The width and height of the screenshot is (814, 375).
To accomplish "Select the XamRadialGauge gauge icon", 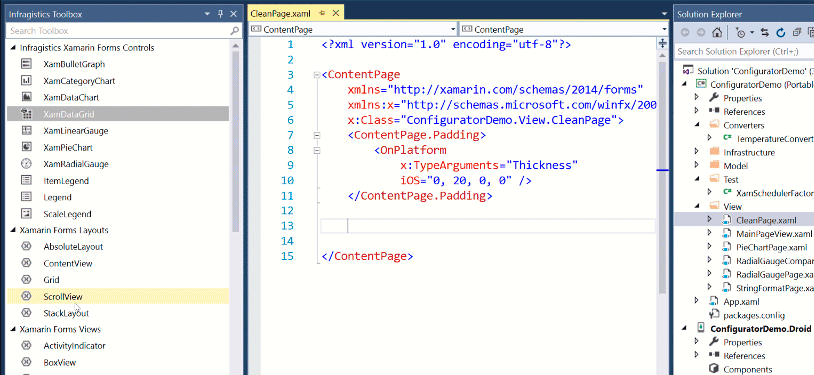I will coord(26,164).
